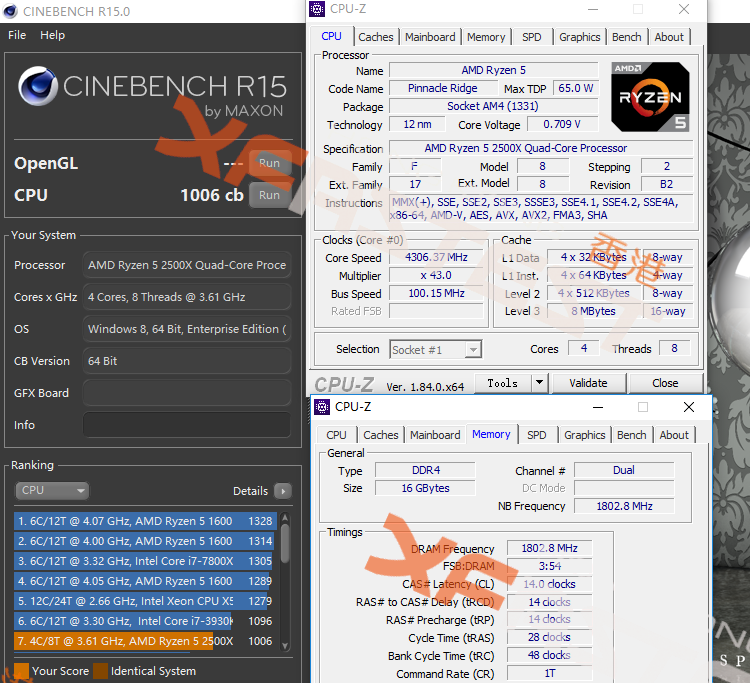Click the ranking list scroll down arrow
Image resolution: width=750 pixels, height=683 pixels.
coord(285,646)
